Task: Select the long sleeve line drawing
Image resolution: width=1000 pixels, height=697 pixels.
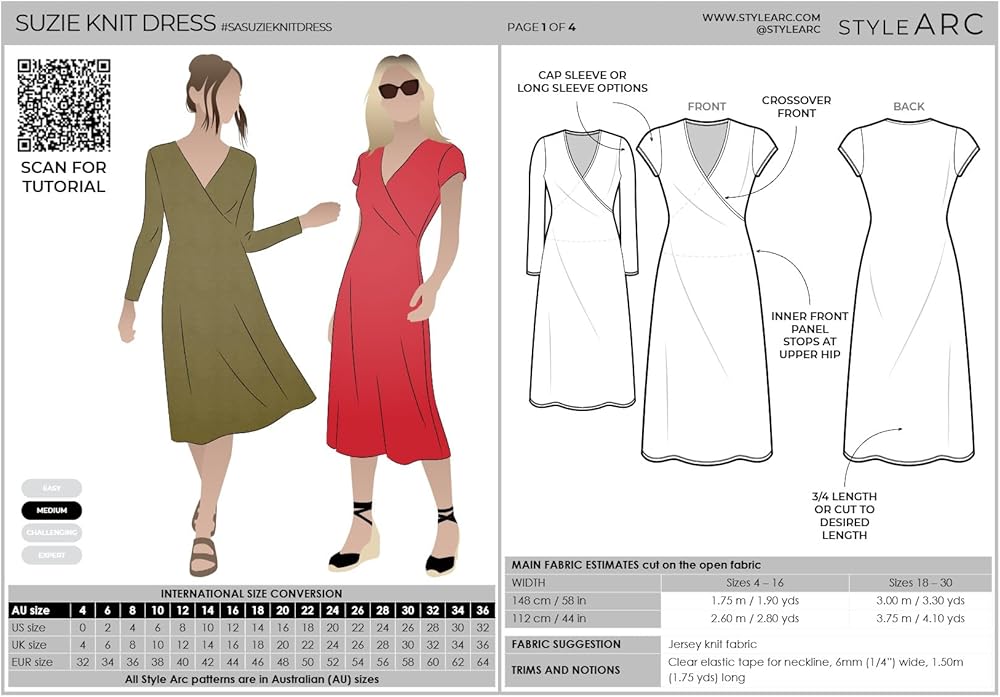Action: [x=582, y=268]
